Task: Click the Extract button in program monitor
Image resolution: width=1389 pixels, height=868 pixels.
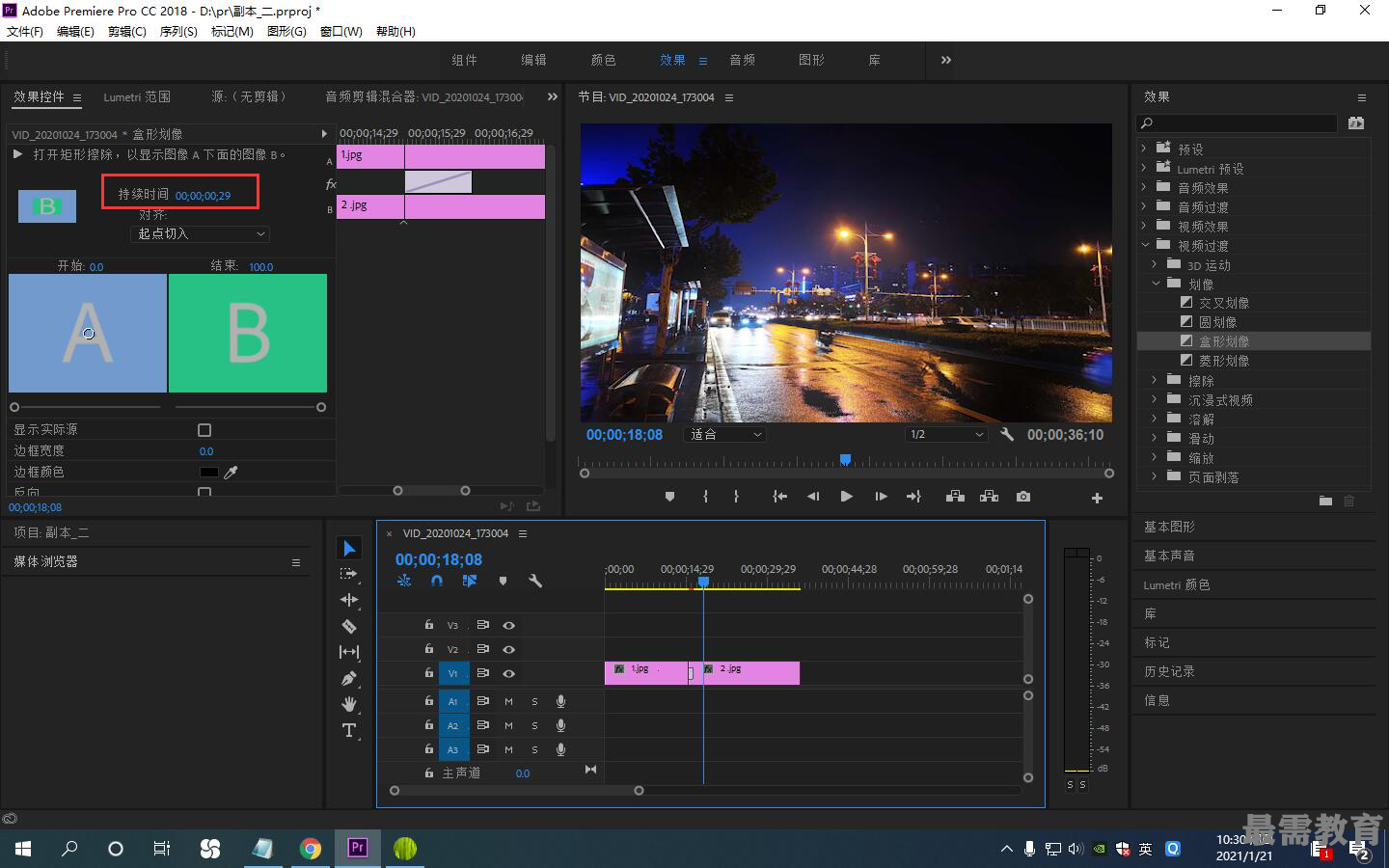Action: point(989,497)
